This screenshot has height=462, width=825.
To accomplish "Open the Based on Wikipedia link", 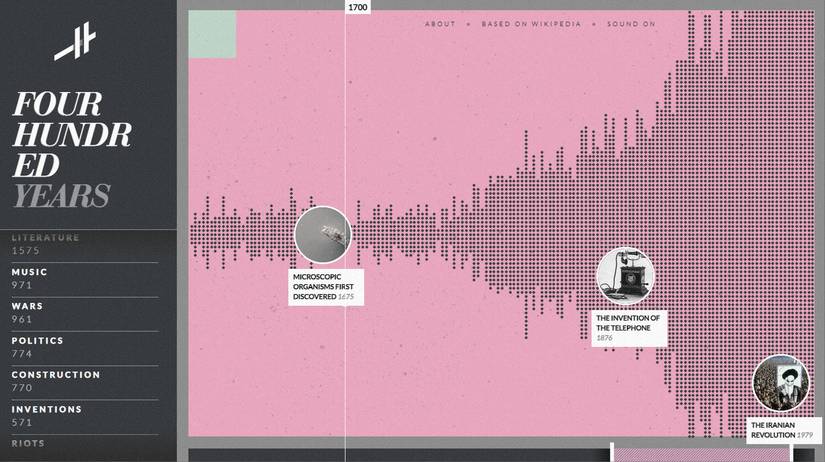I will 531,24.
